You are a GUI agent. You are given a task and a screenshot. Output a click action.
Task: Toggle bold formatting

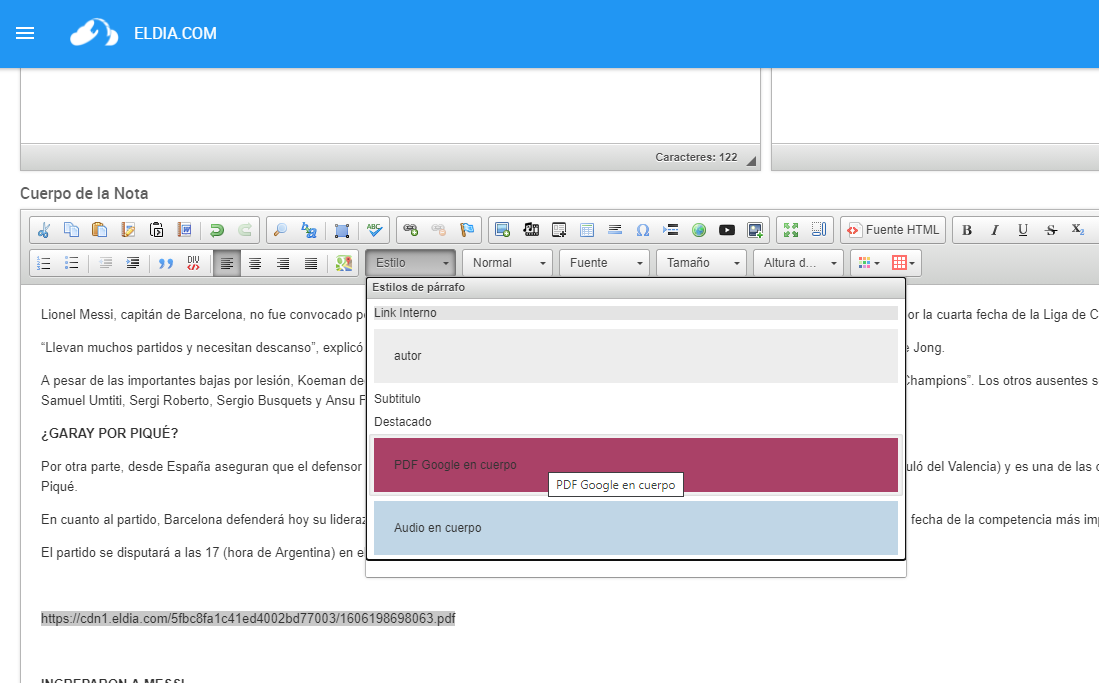(x=967, y=230)
